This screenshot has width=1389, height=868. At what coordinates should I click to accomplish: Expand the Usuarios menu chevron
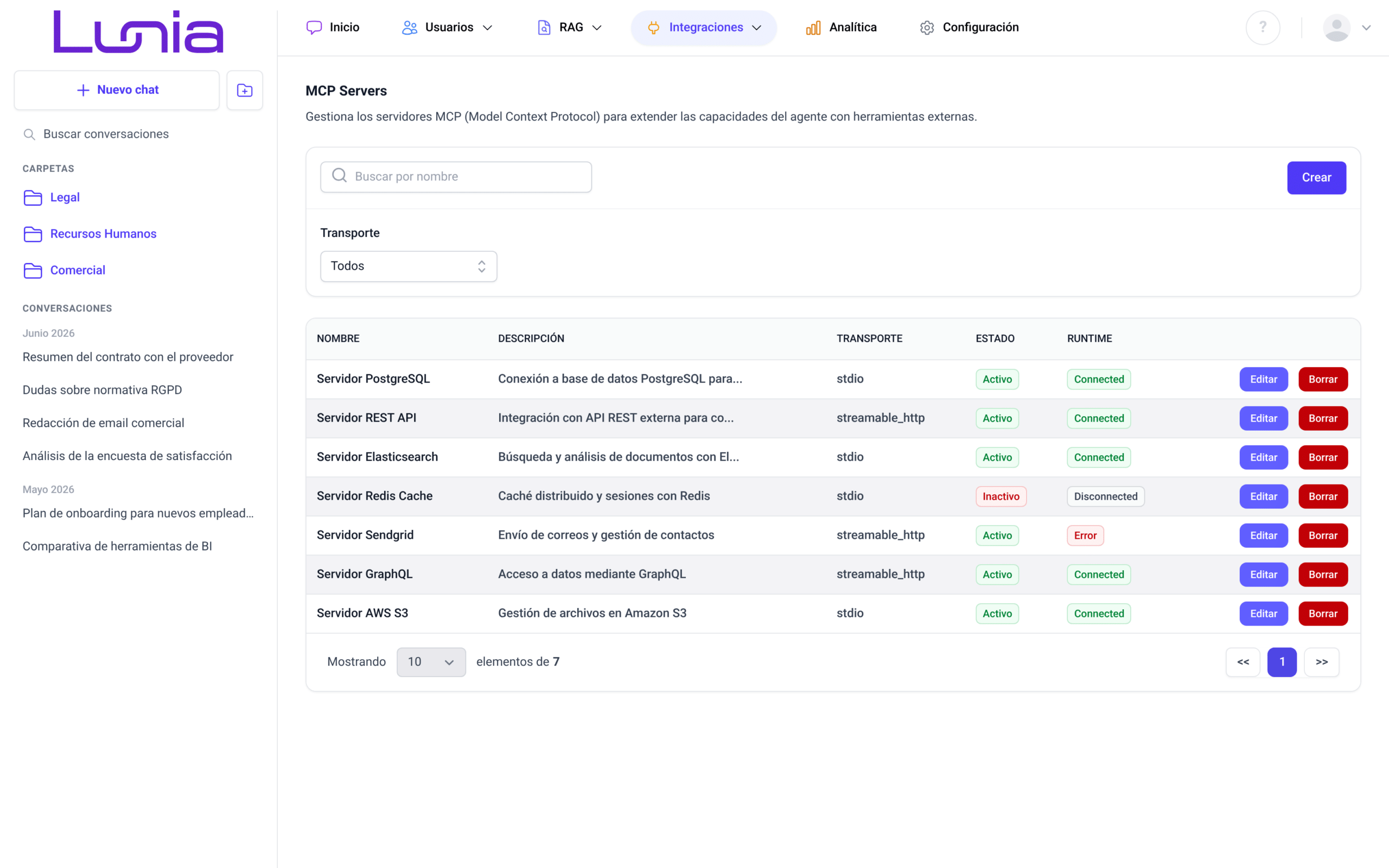point(488,28)
